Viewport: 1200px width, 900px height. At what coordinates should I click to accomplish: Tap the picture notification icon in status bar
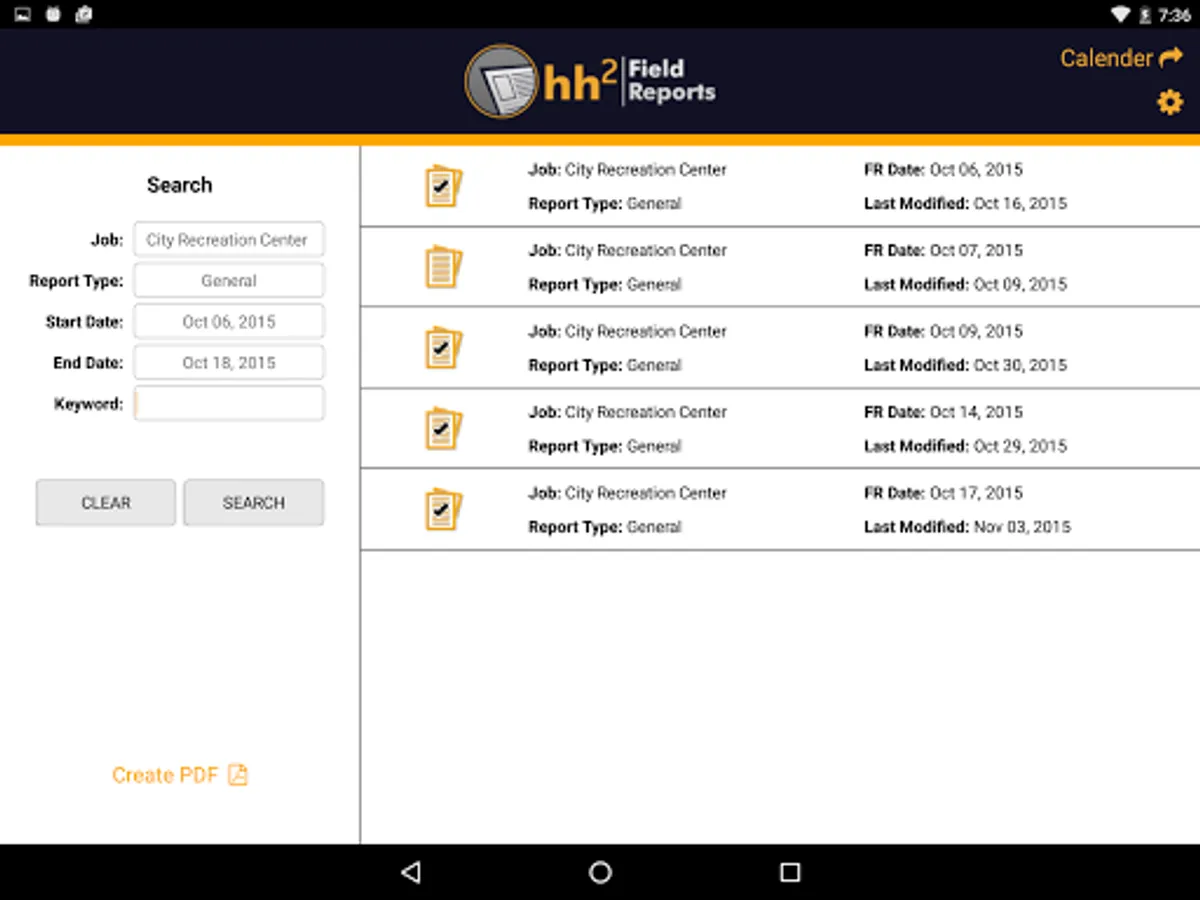pyautogui.click(x=23, y=14)
